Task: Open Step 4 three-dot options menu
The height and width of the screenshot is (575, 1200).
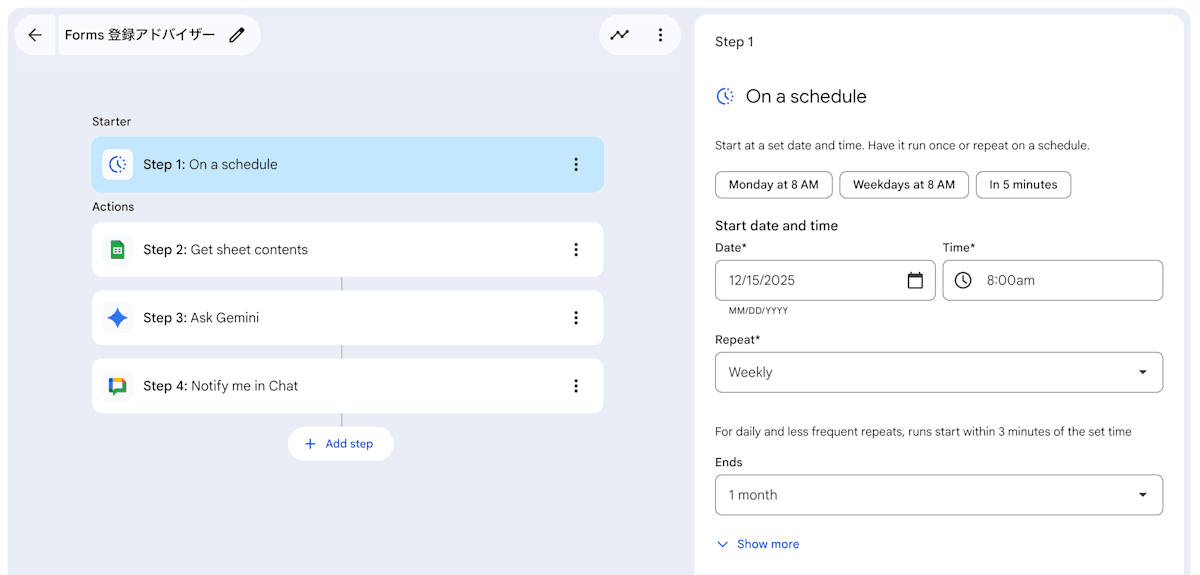Action: tap(576, 386)
